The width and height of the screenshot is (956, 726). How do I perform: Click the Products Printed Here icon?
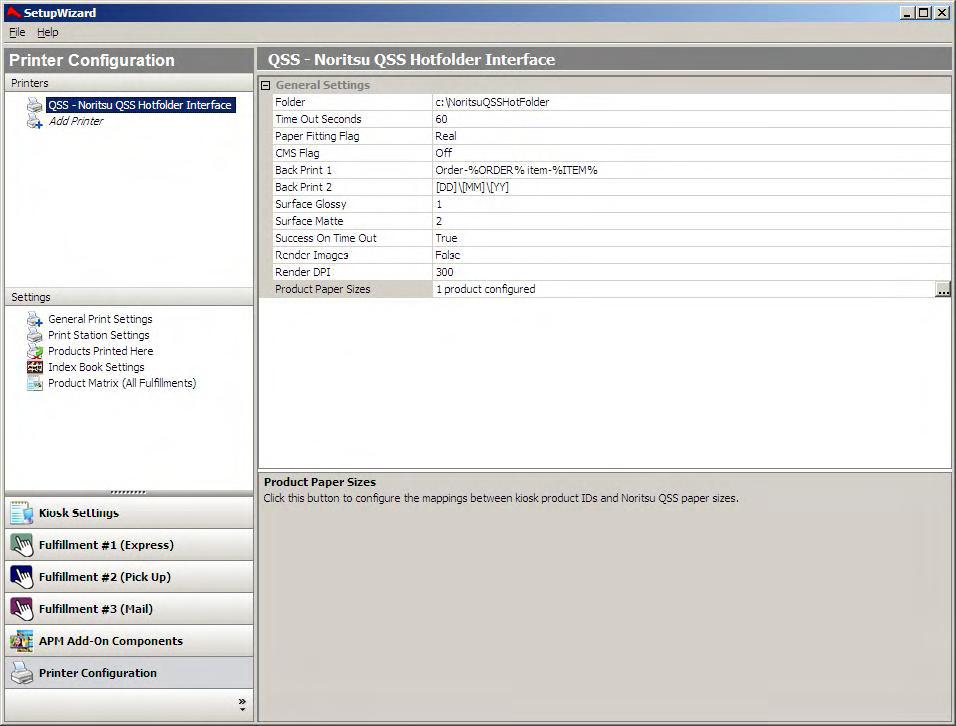(x=35, y=351)
